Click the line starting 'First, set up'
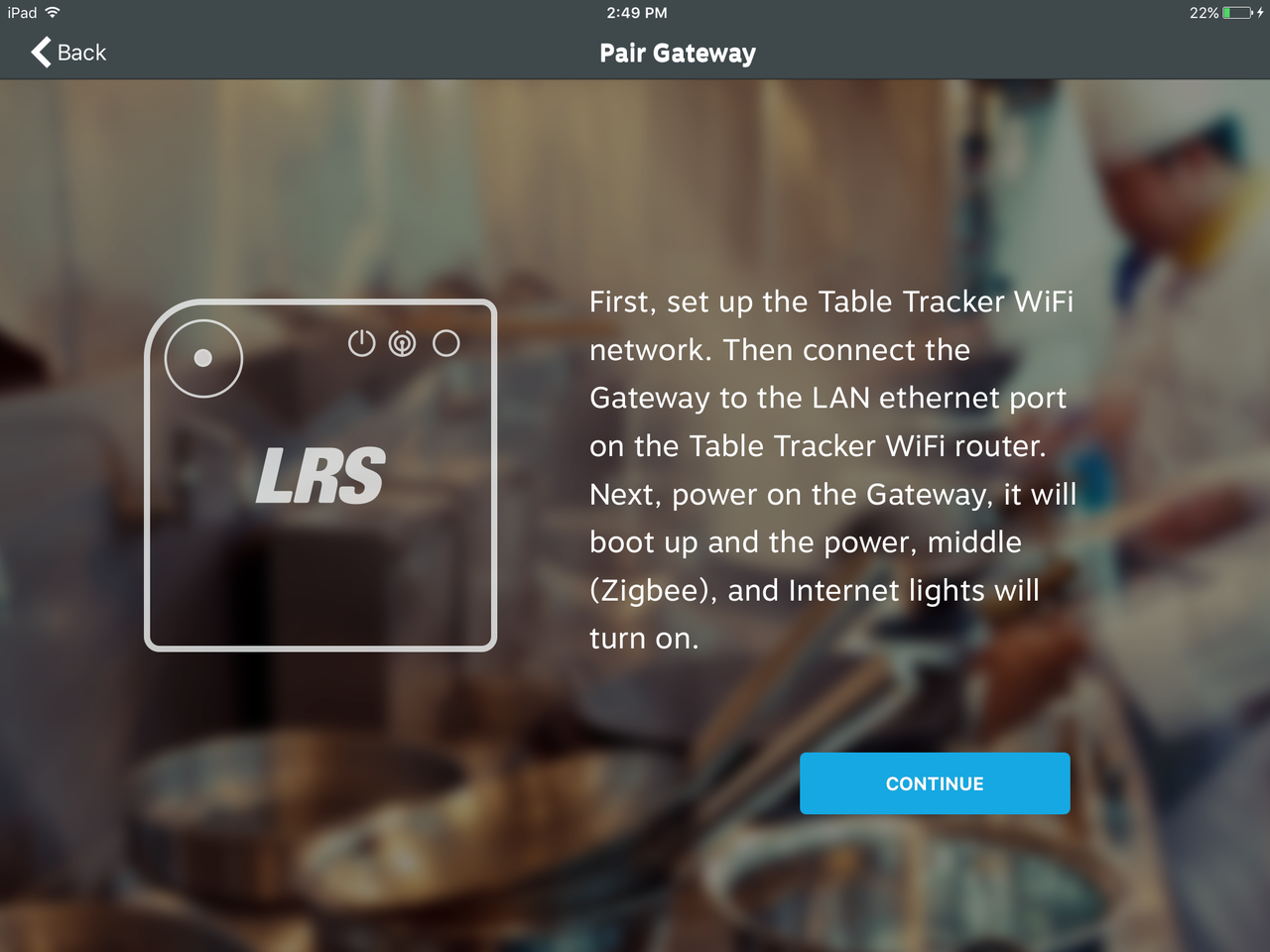 [831, 301]
